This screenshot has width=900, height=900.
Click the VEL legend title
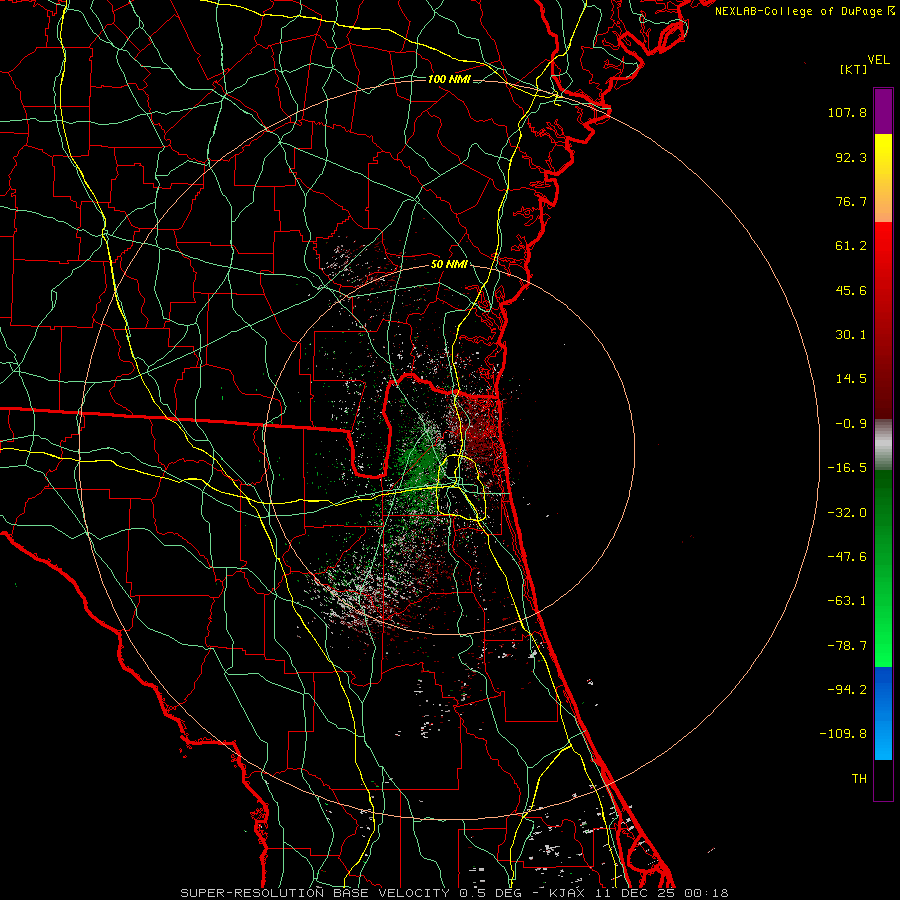(x=878, y=60)
